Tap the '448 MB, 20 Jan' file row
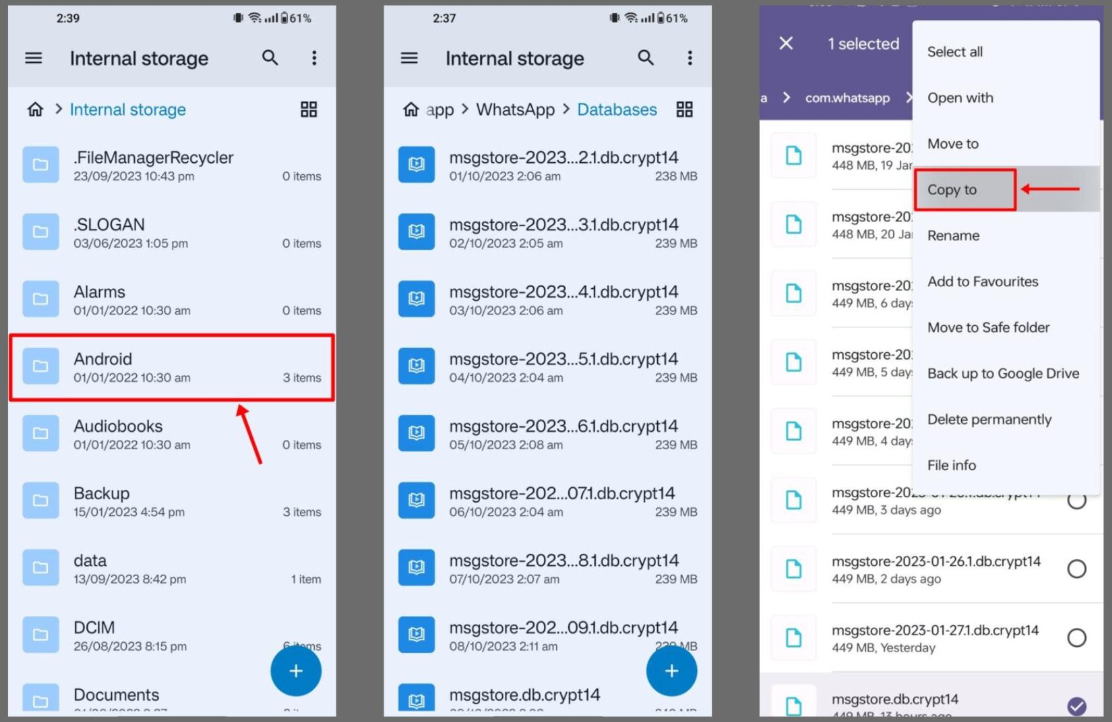This screenshot has width=1112, height=722. coord(837,225)
